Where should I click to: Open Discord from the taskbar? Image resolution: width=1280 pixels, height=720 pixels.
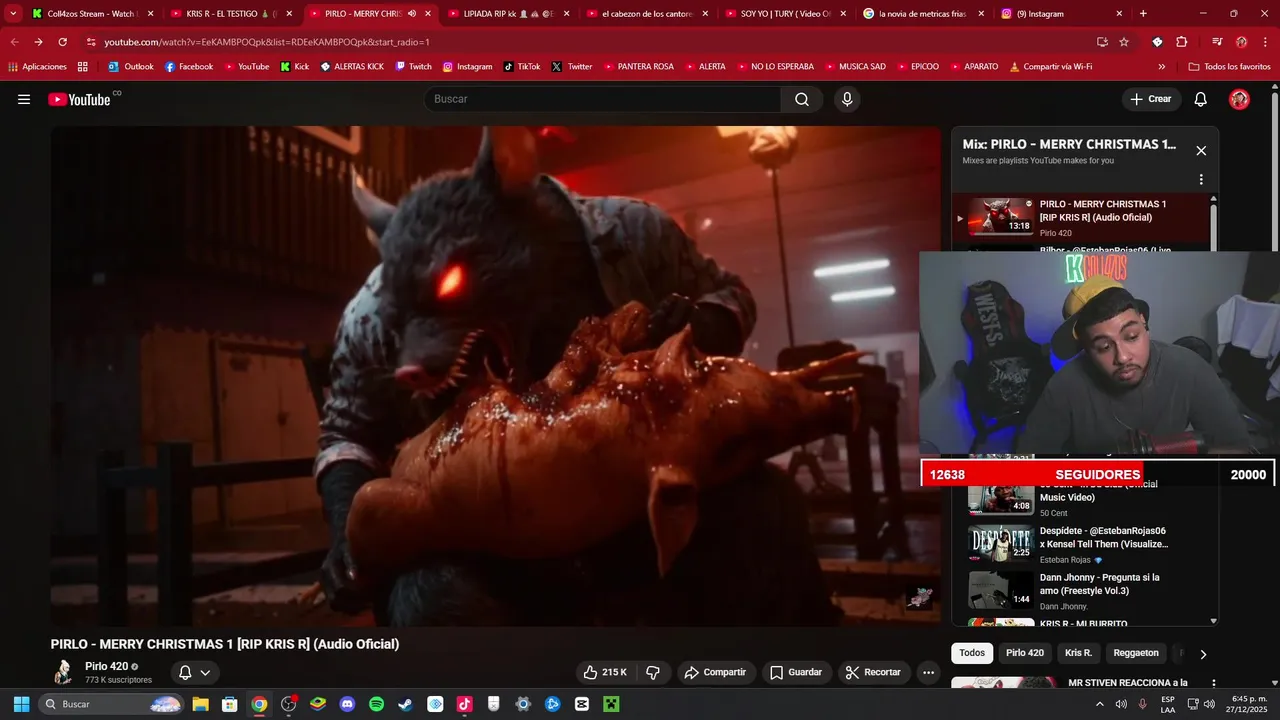pyautogui.click(x=347, y=704)
